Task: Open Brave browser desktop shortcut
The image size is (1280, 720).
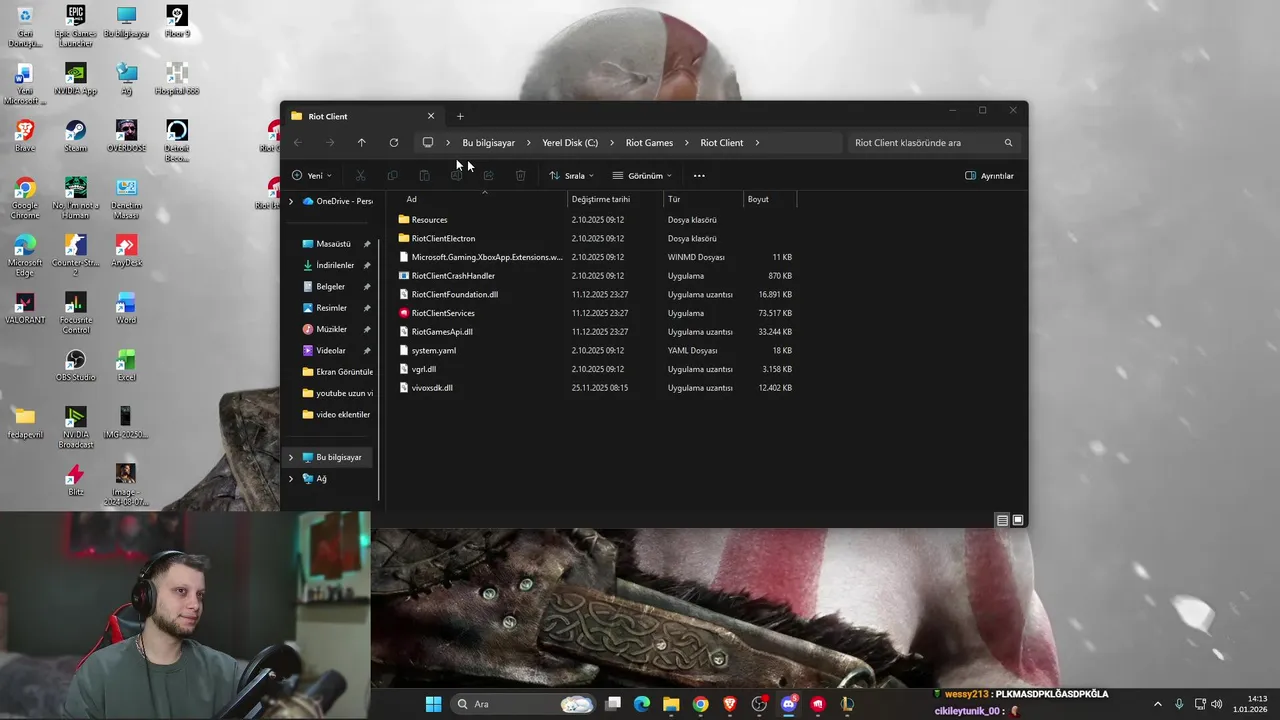Action: (x=24, y=136)
